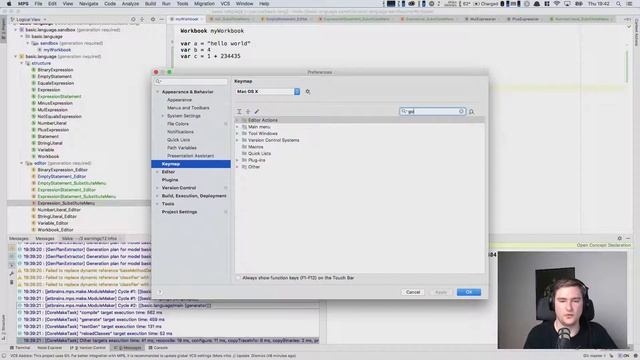
Task: Click the "compile" target execution time message
Action: (92, 313)
